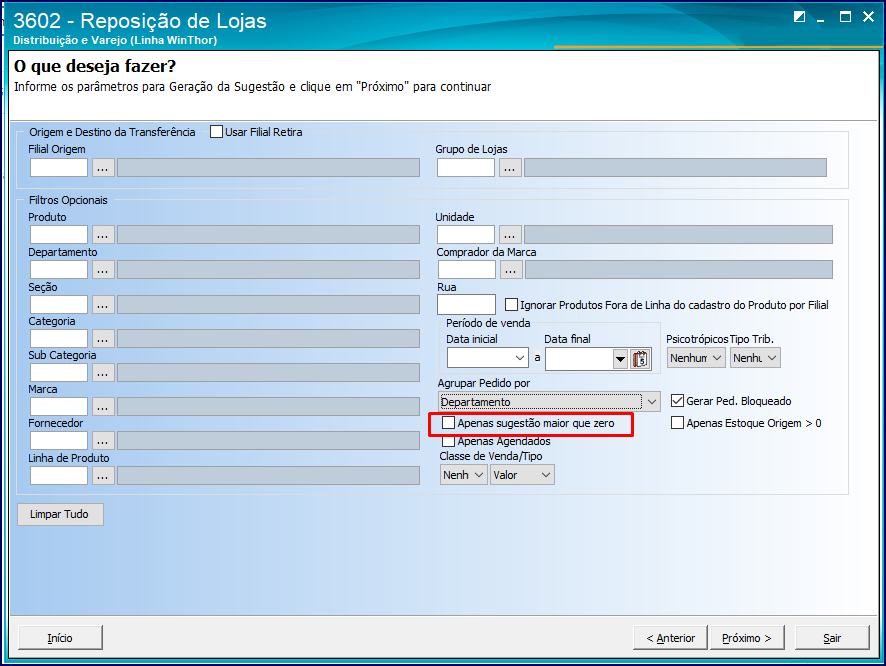The width and height of the screenshot is (886, 666).
Task: Open Categoria lookup ellipsis button
Action: click(103, 338)
